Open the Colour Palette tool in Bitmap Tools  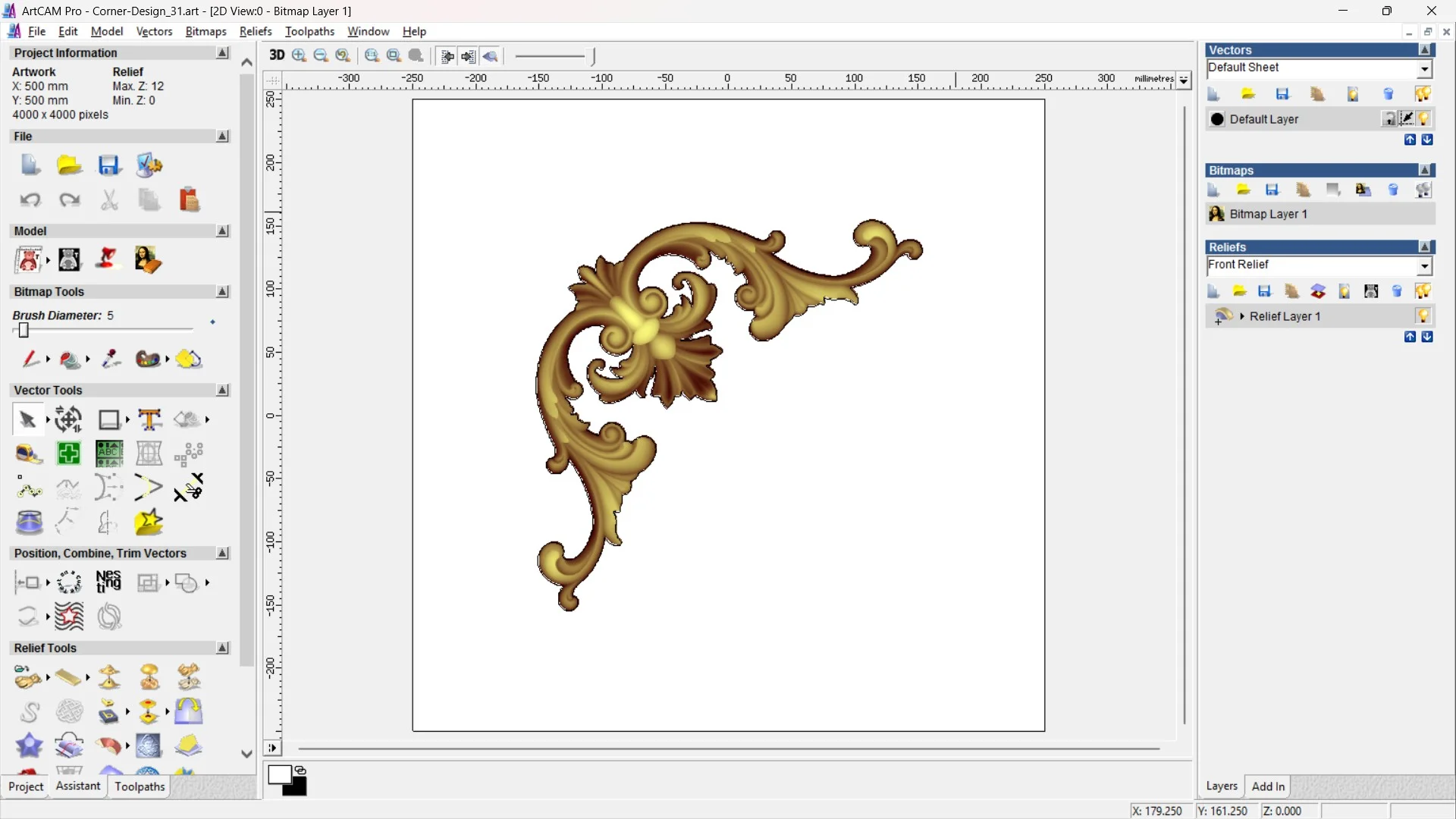point(149,359)
